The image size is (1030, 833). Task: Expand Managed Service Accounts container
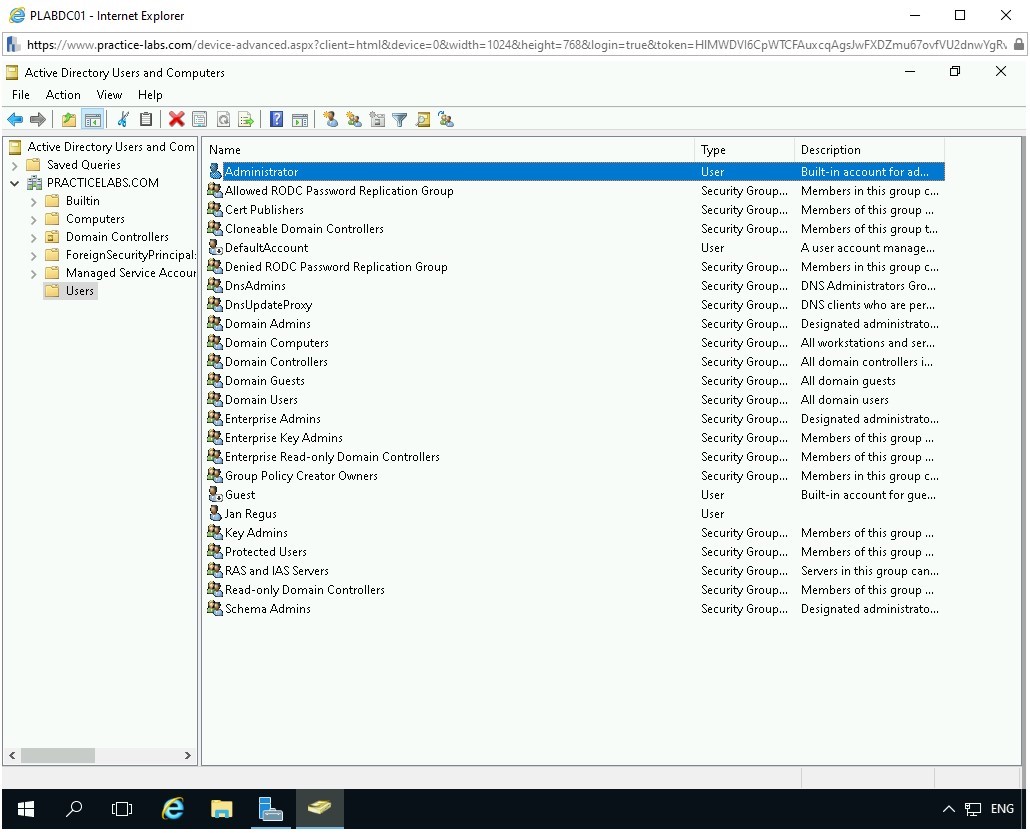[34, 273]
